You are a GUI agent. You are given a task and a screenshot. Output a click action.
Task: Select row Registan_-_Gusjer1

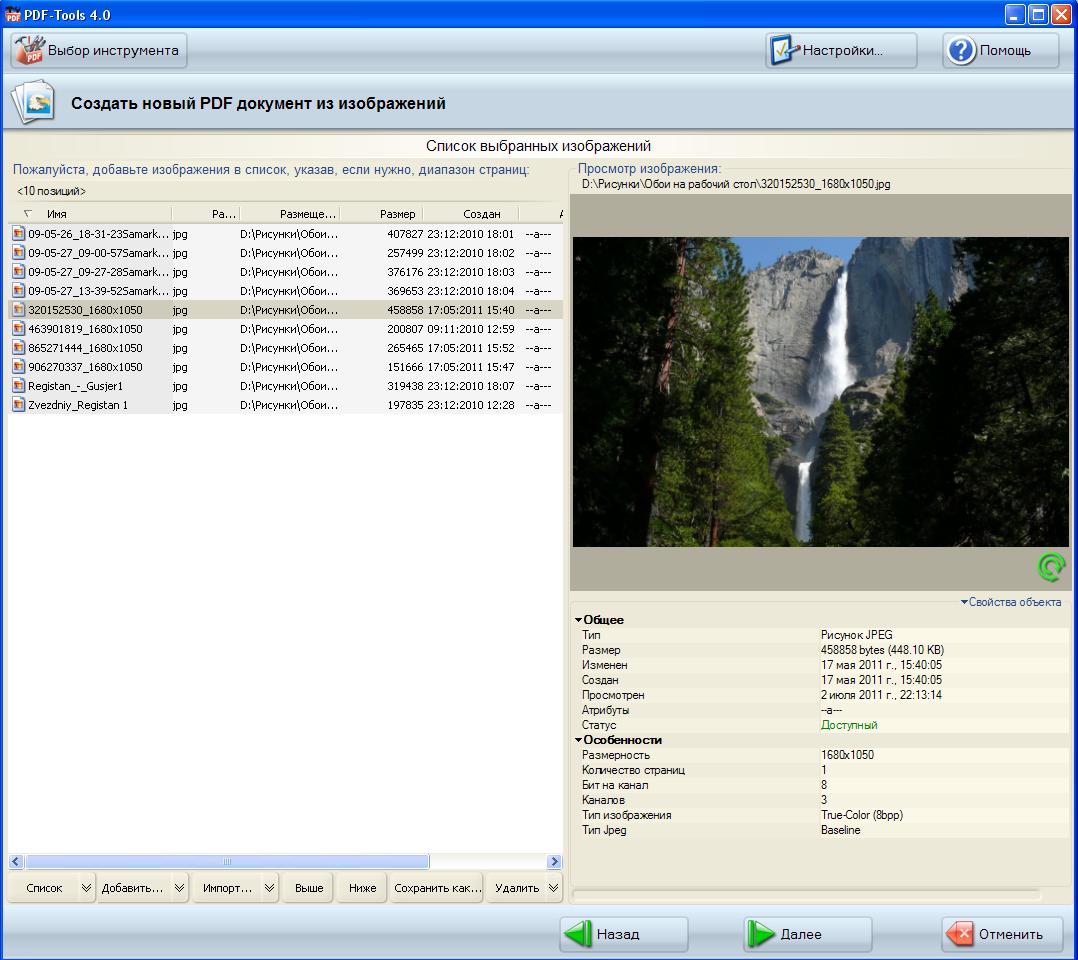tap(285, 386)
